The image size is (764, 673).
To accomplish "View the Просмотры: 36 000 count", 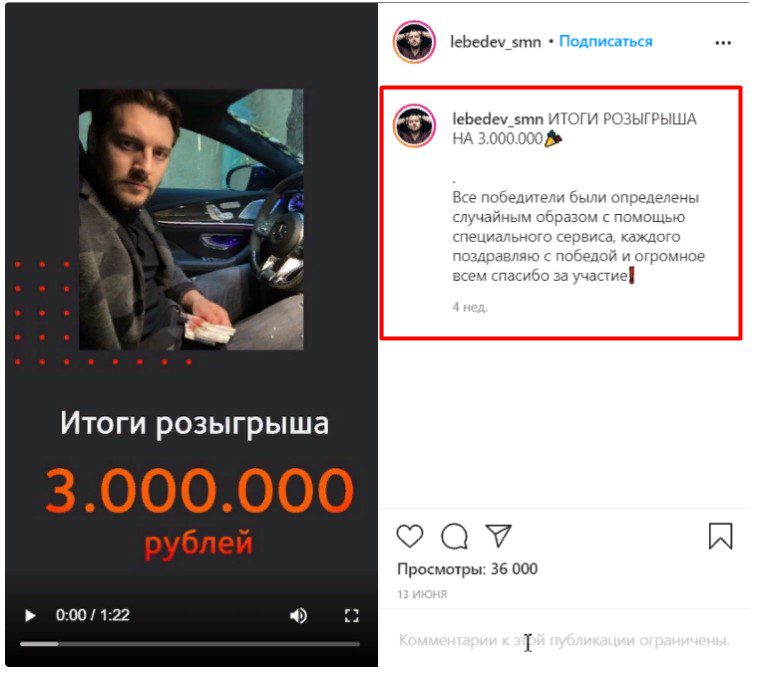I will coord(467,569).
